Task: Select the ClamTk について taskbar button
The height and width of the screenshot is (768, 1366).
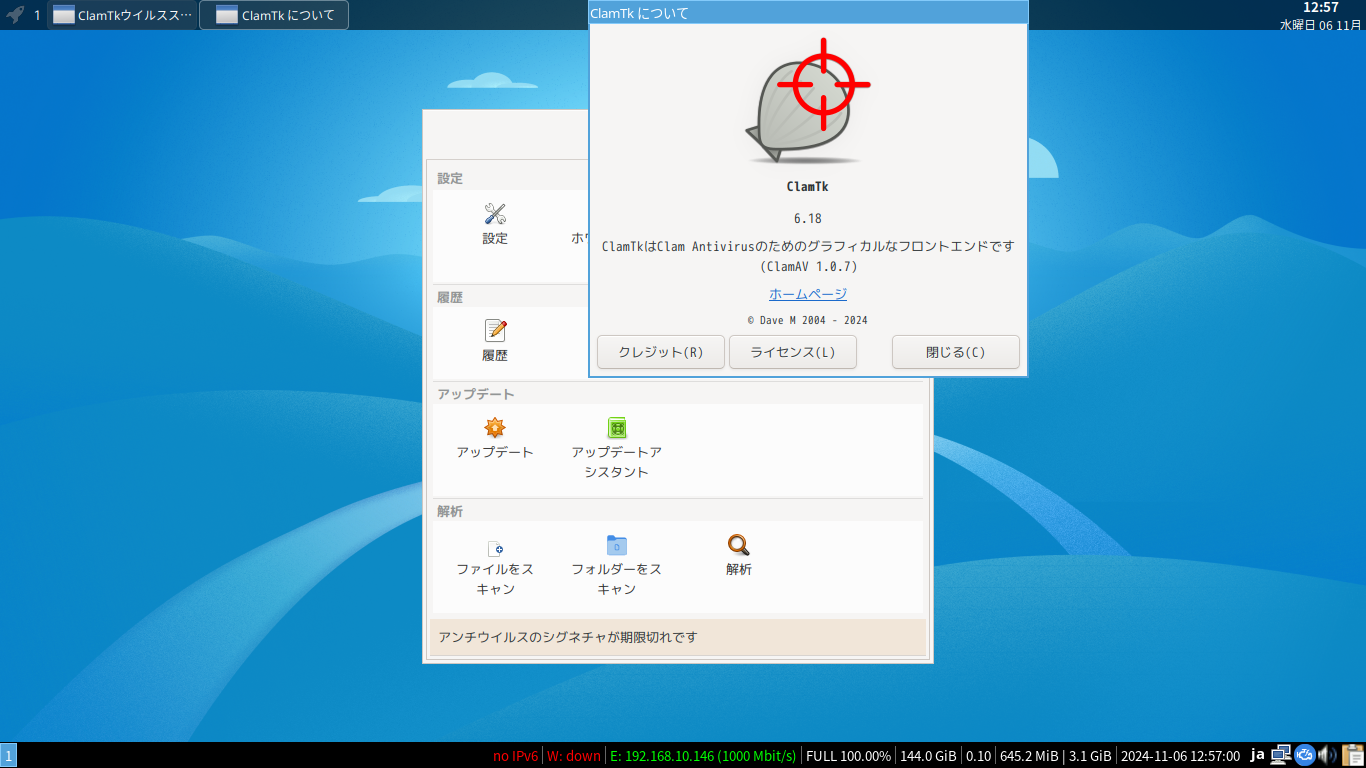Action: pos(274,15)
